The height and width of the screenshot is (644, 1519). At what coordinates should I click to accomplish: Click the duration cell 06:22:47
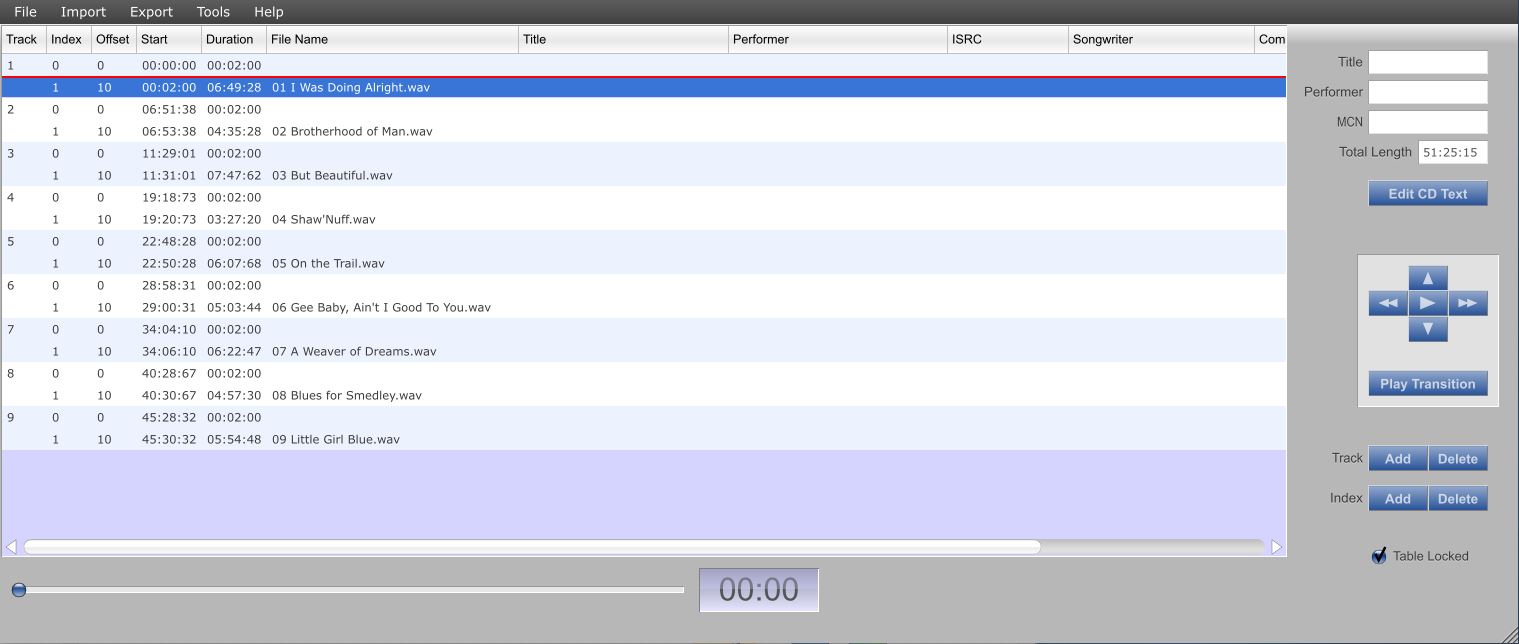[234, 351]
